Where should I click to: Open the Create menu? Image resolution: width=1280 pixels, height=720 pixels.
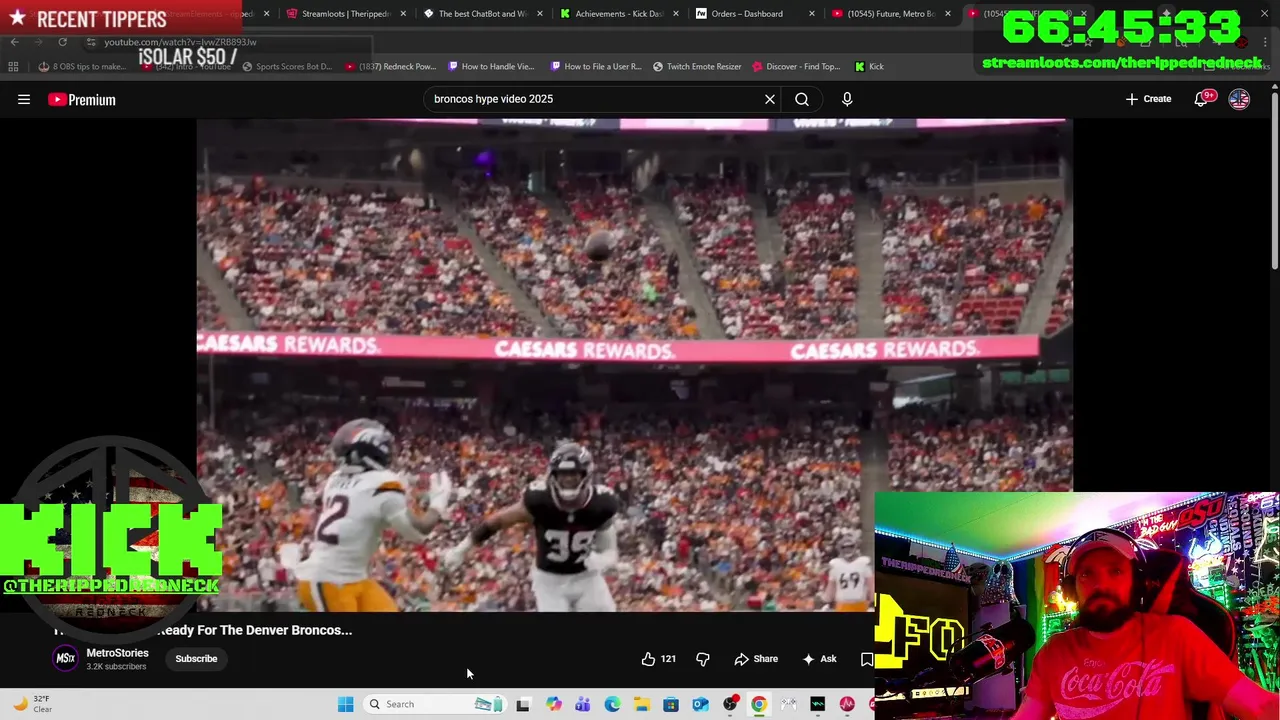(1148, 99)
